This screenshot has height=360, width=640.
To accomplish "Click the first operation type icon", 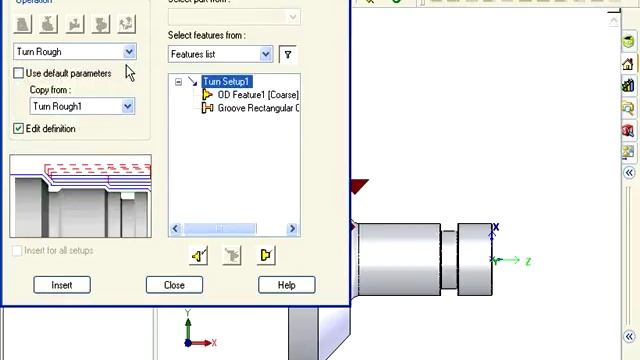I will click(23, 24).
